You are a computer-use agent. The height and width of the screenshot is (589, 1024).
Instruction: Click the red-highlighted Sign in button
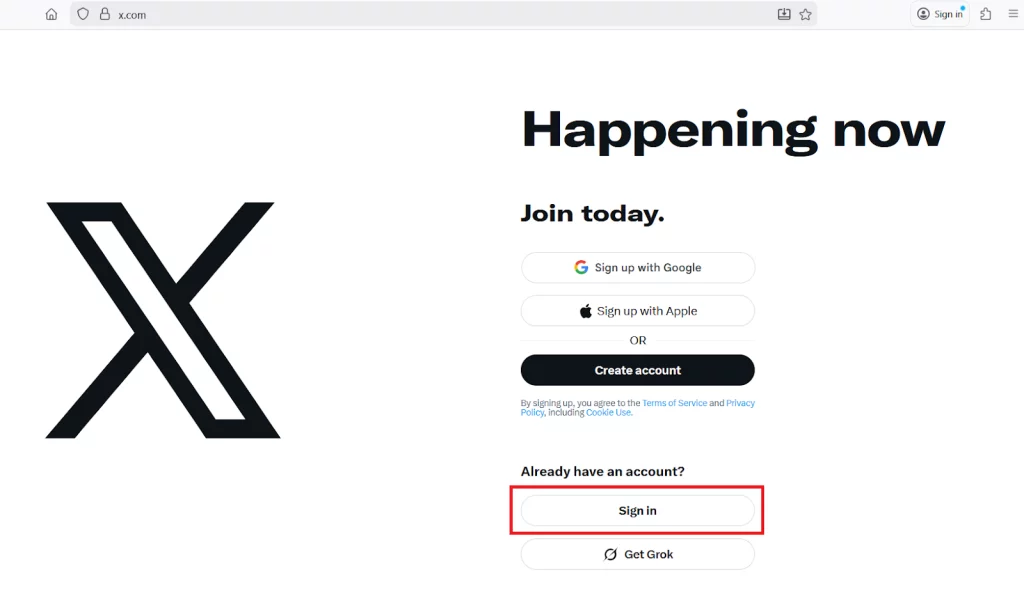(x=637, y=510)
